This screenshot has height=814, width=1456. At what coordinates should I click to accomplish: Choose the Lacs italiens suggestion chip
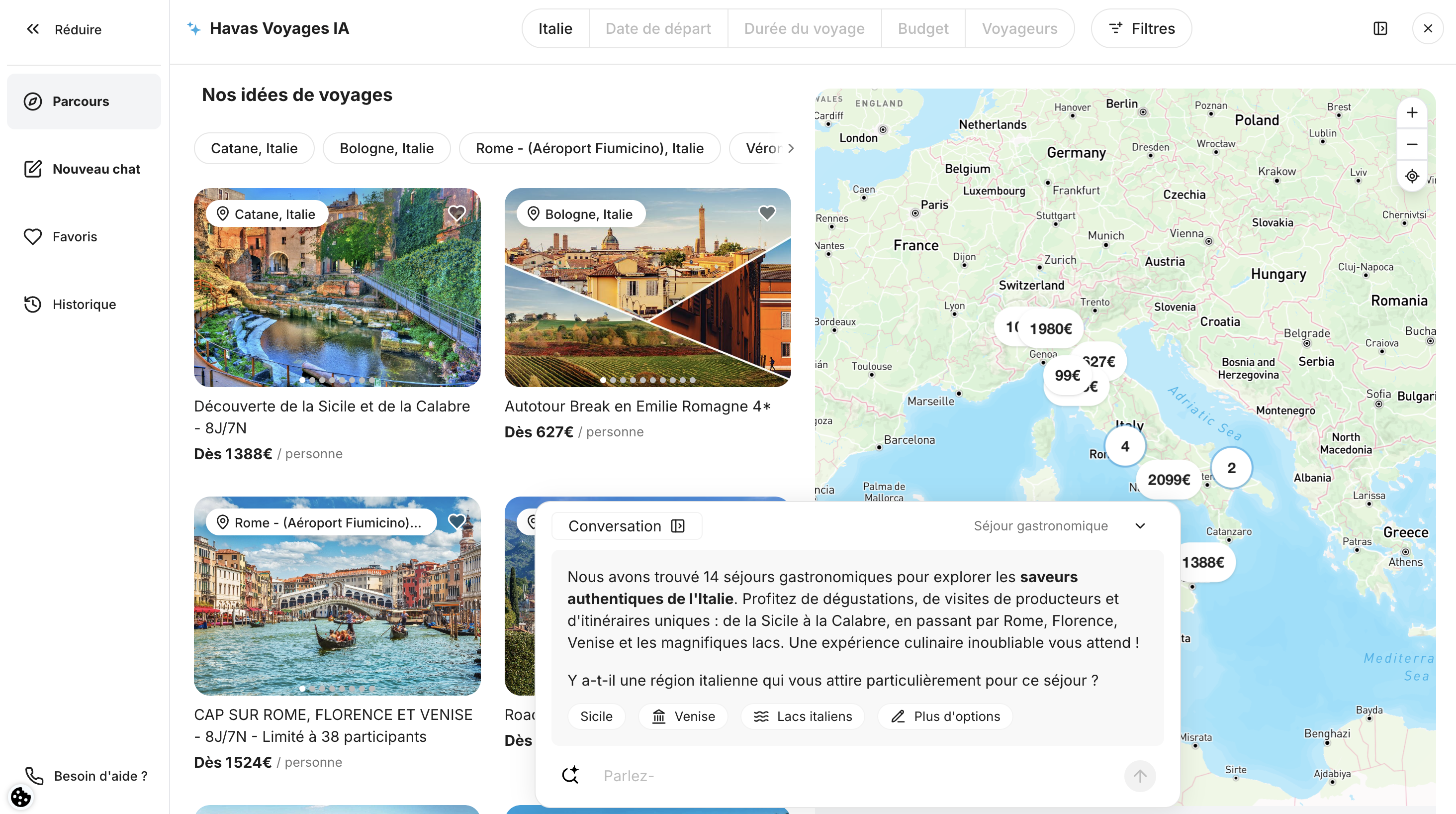(803, 716)
